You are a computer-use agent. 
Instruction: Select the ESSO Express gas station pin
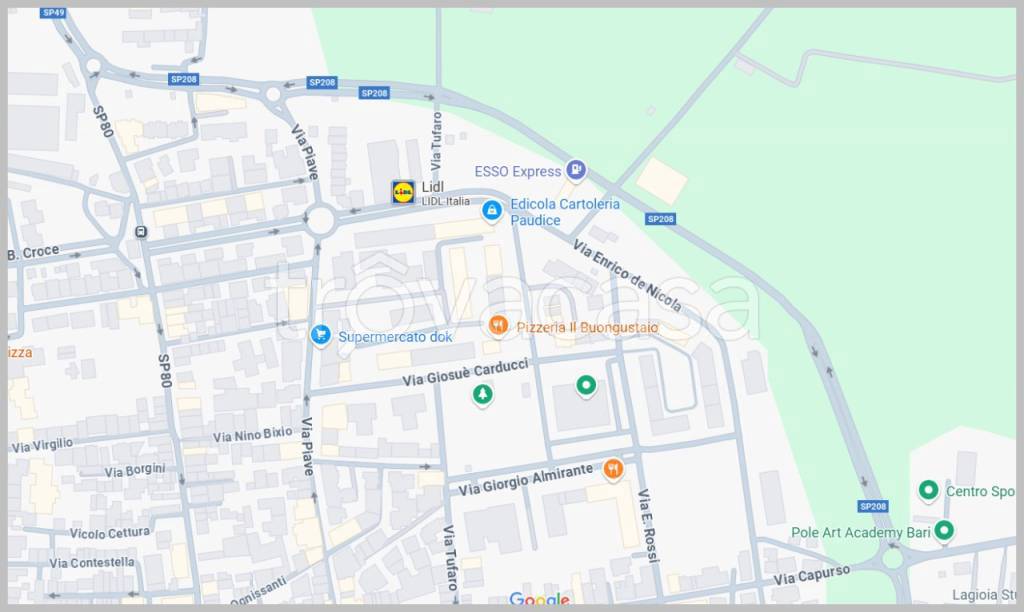click(x=575, y=171)
